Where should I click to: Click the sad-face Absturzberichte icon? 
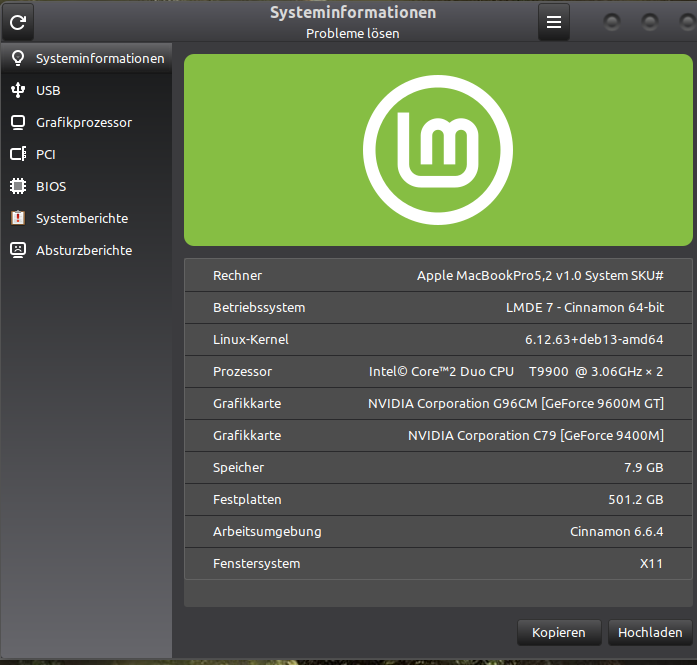pos(17,250)
